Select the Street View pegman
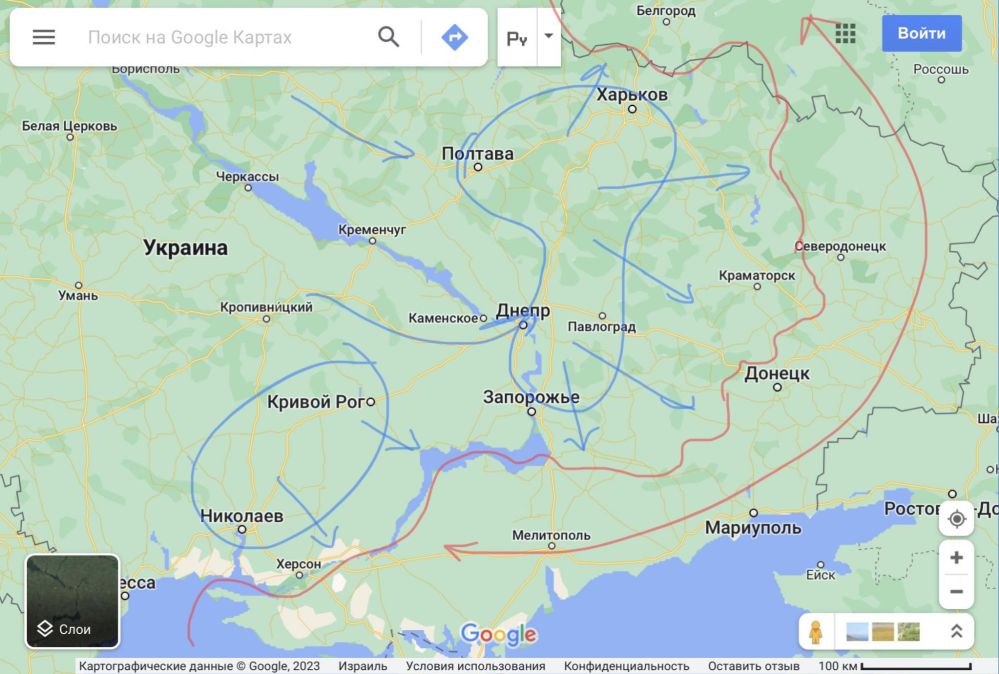Viewport: 999px width, 674px height. (816, 631)
